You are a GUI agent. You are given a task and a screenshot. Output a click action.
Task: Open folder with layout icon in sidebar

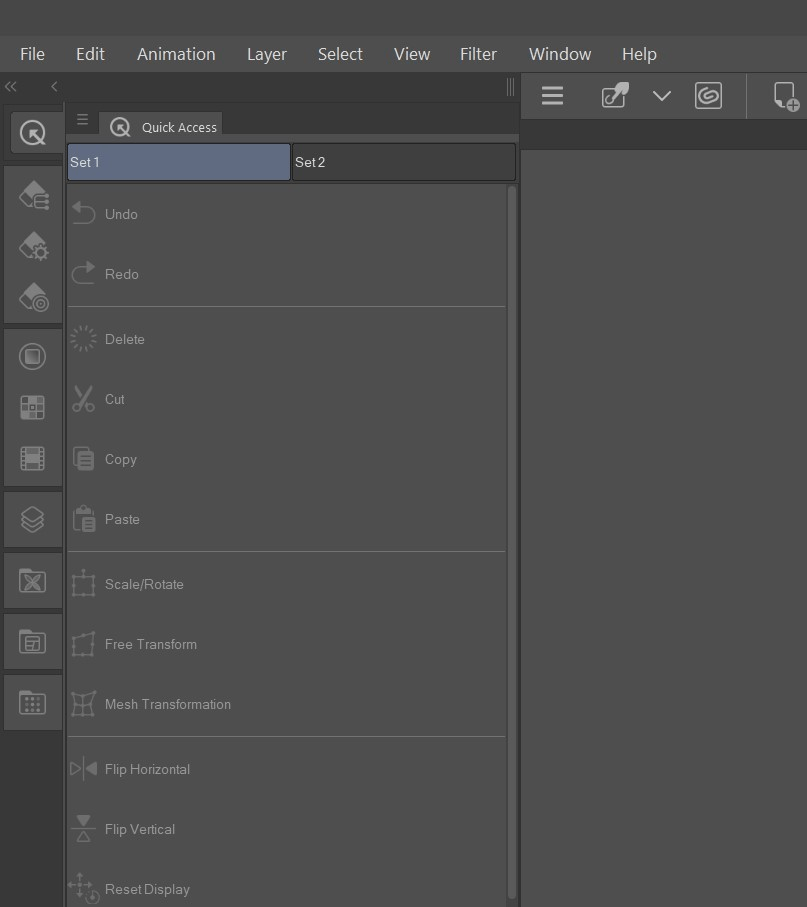(32, 641)
